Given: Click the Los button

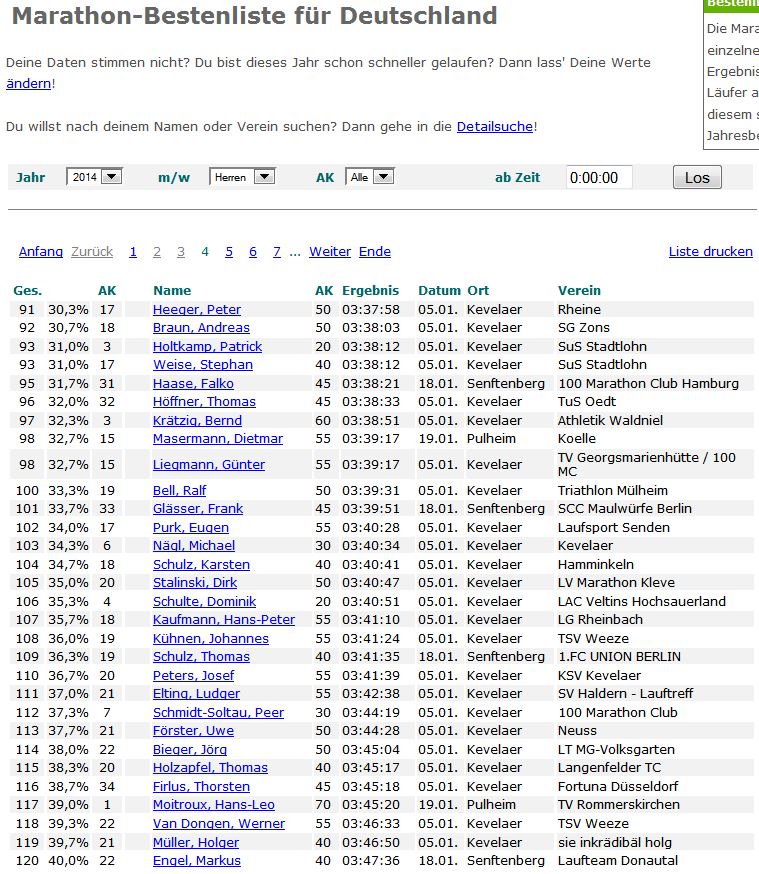Looking at the screenshot, I should click(x=697, y=177).
